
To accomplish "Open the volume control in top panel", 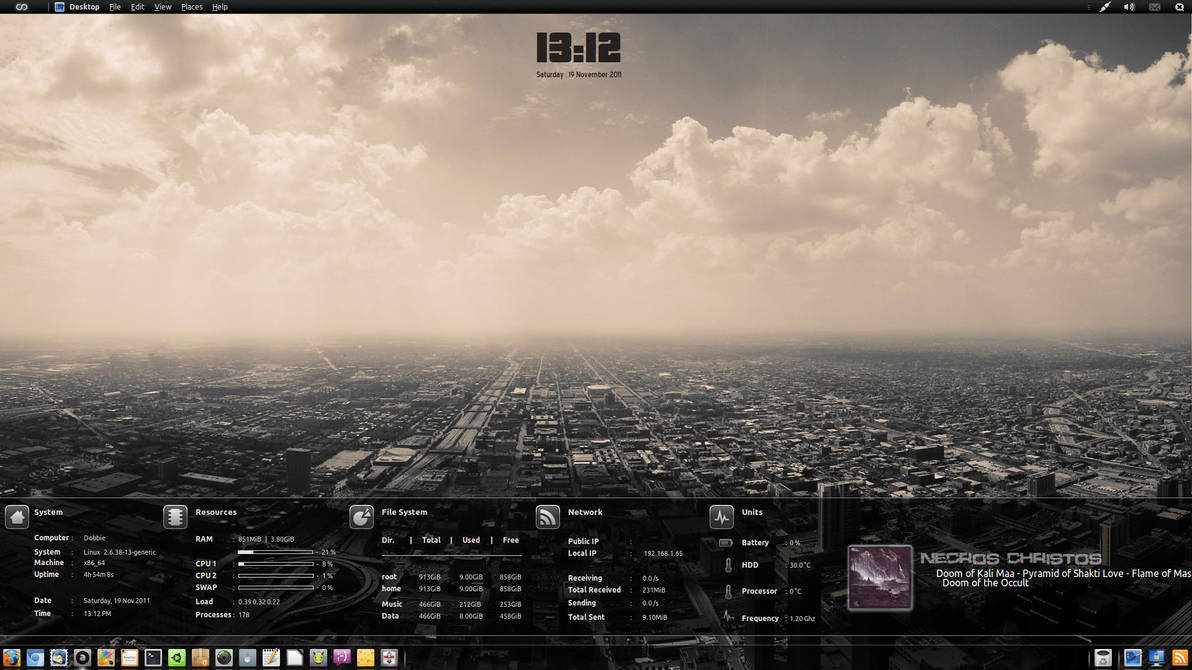I will click(1129, 7).
